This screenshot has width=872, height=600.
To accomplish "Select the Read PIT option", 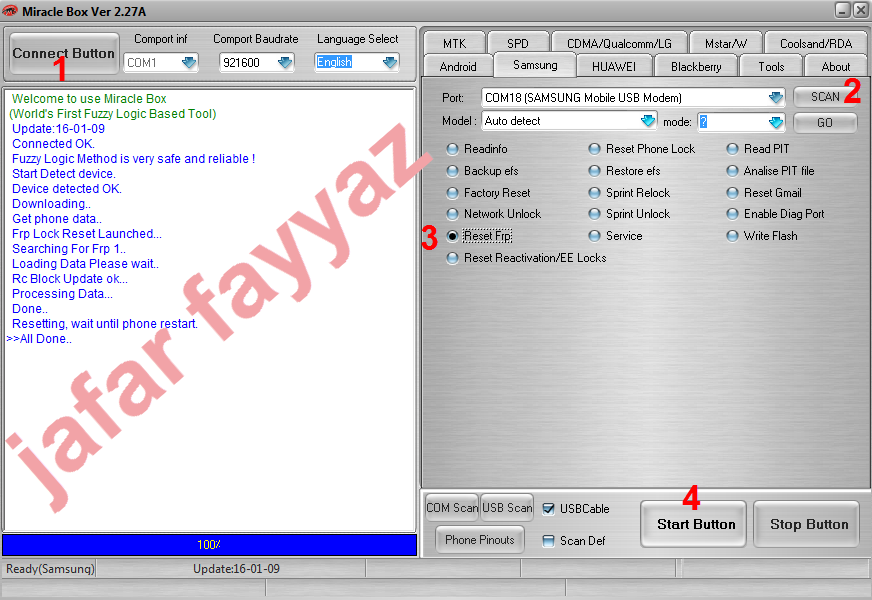I will pos(757,149).
